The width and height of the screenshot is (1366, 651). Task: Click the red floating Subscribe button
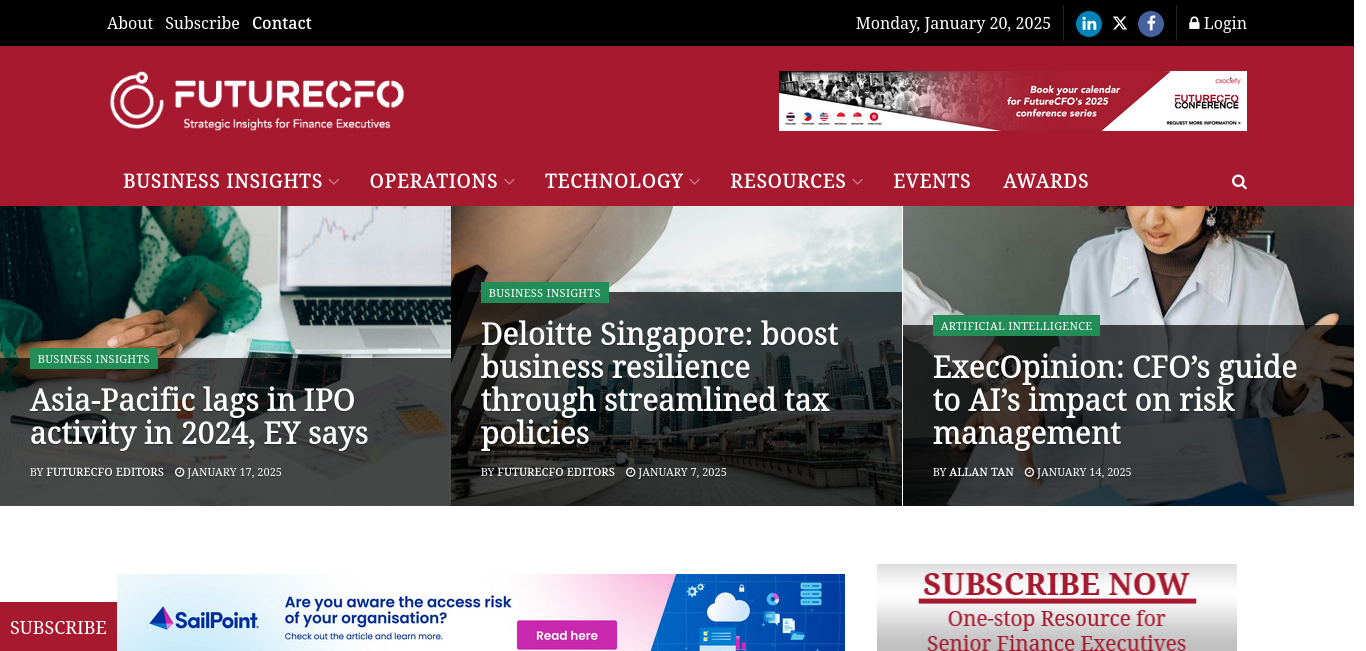click(x=58, y=627)
